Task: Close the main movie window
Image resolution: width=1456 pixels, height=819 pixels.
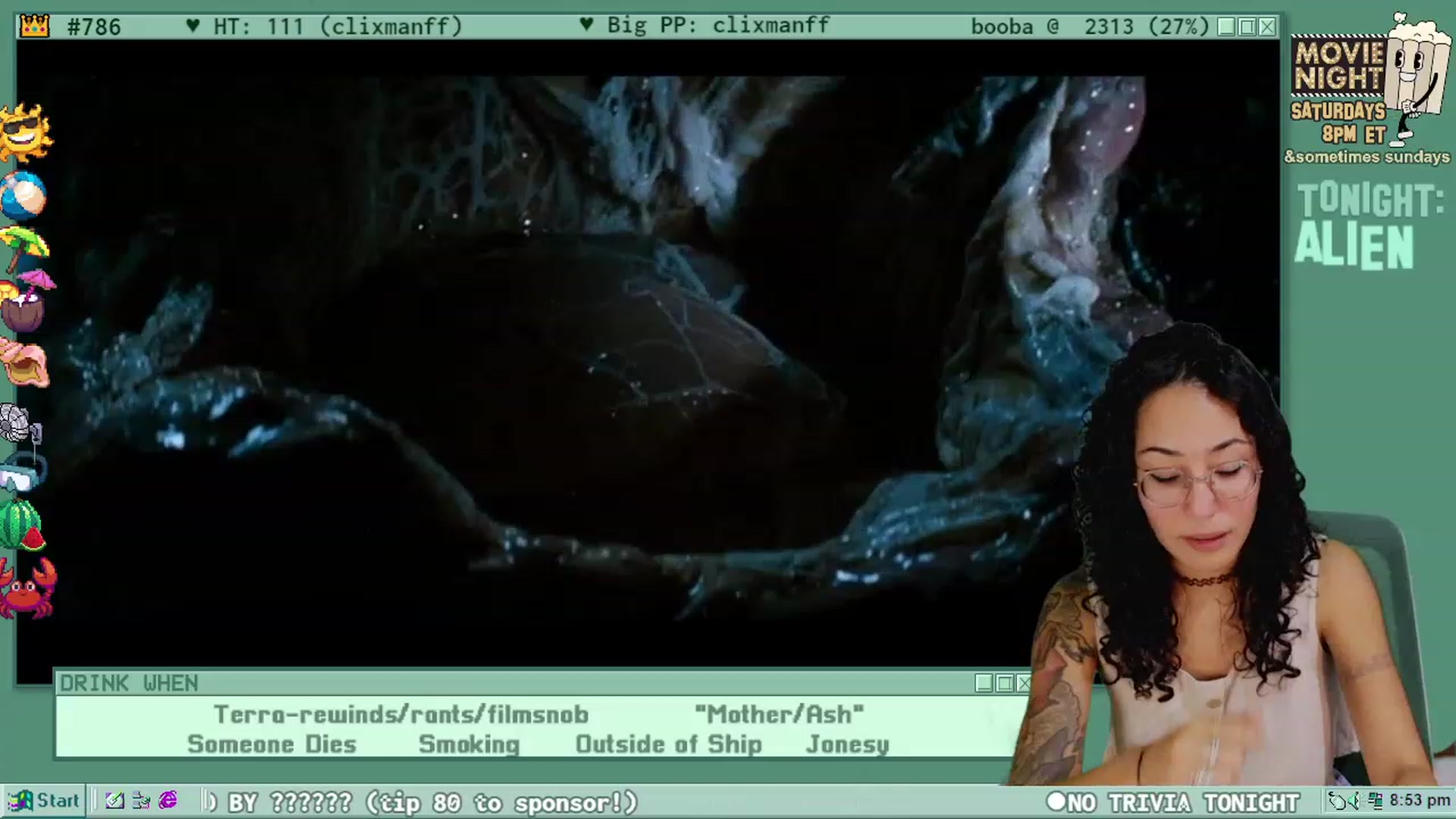Action: (1267, 27)
